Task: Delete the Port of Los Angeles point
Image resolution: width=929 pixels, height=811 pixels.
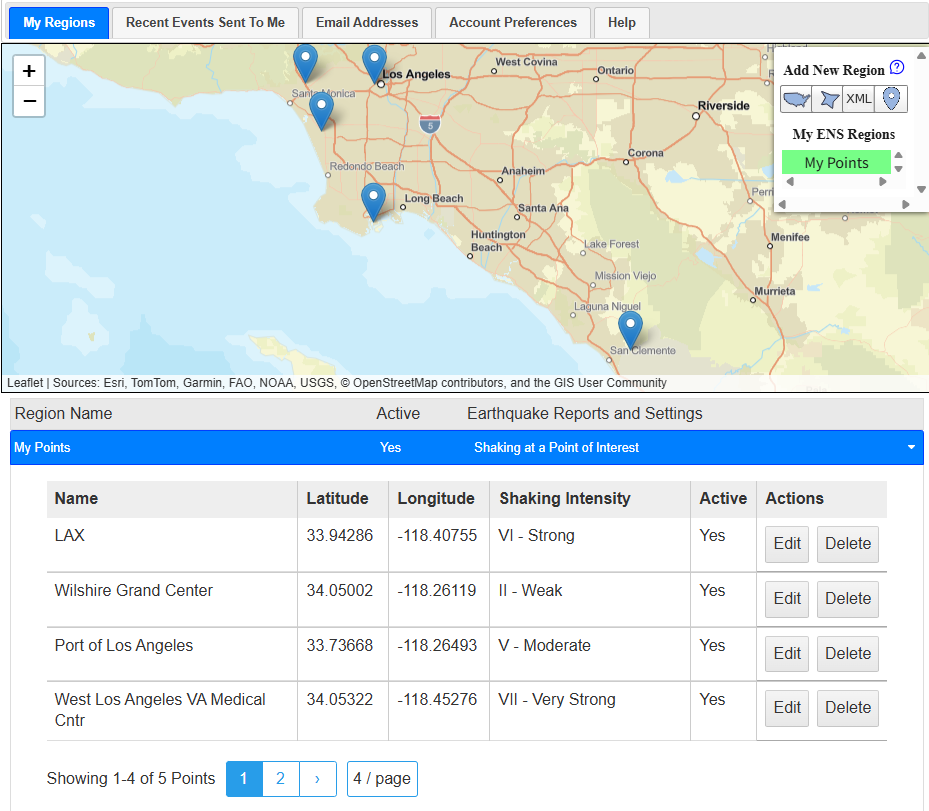Action: click(x=848, y=653)
